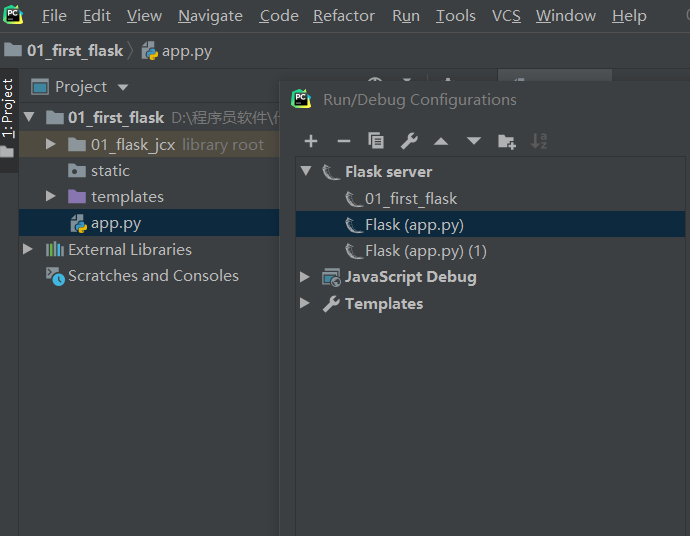Click PyCharm icon in Run/Debug dialog title

301,99
